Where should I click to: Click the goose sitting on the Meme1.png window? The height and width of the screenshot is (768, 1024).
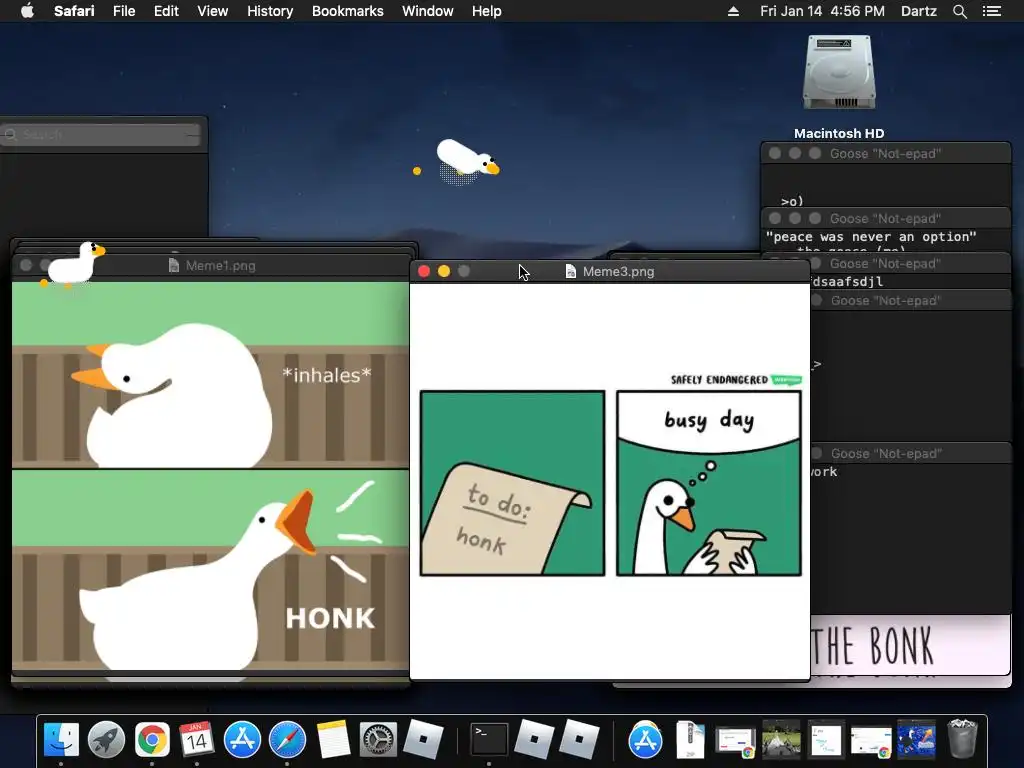pyautogui.click(x=76, y=263)
